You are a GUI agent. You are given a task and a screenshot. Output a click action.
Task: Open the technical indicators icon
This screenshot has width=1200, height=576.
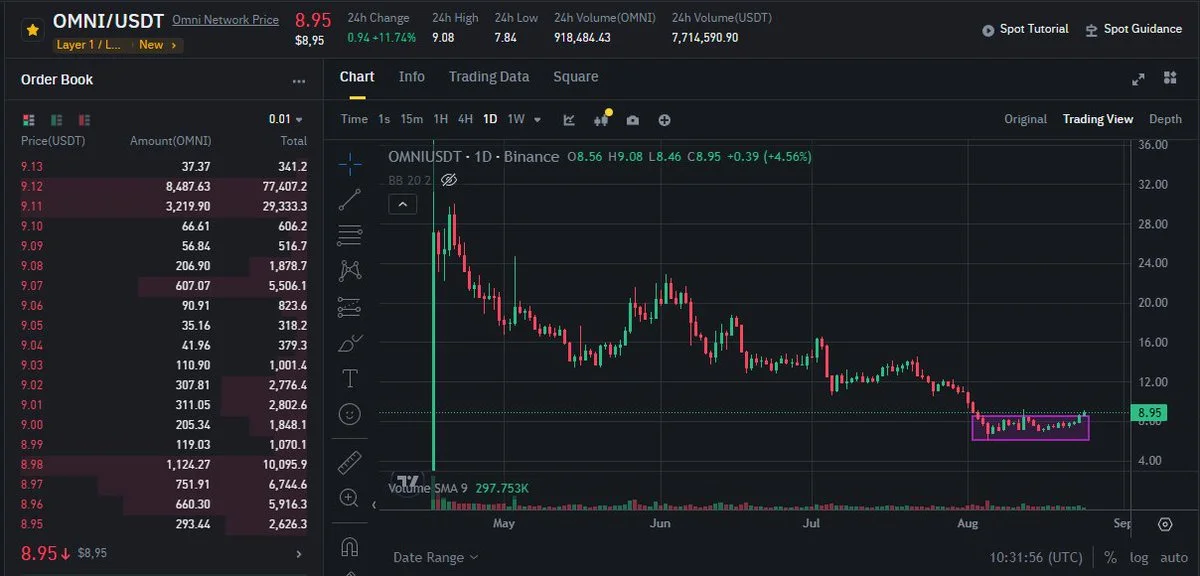[601, 120]
